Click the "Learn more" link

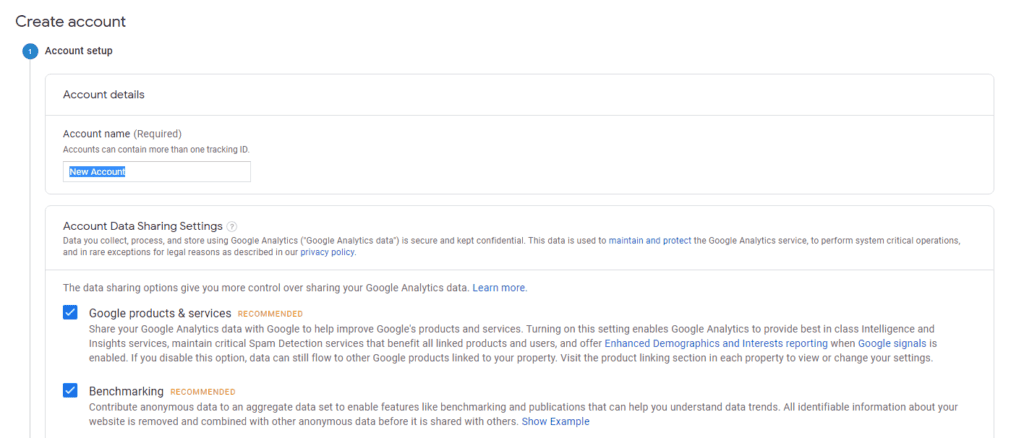499,288
